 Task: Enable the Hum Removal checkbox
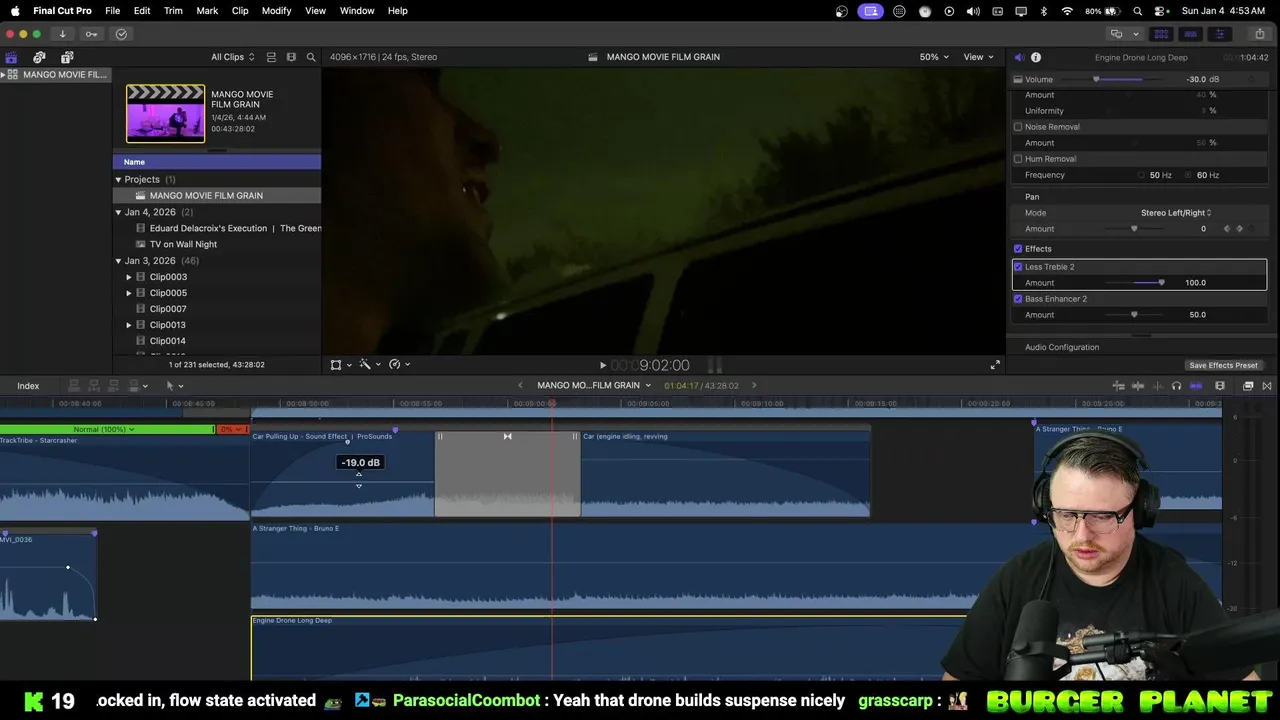click(1018, 159)
